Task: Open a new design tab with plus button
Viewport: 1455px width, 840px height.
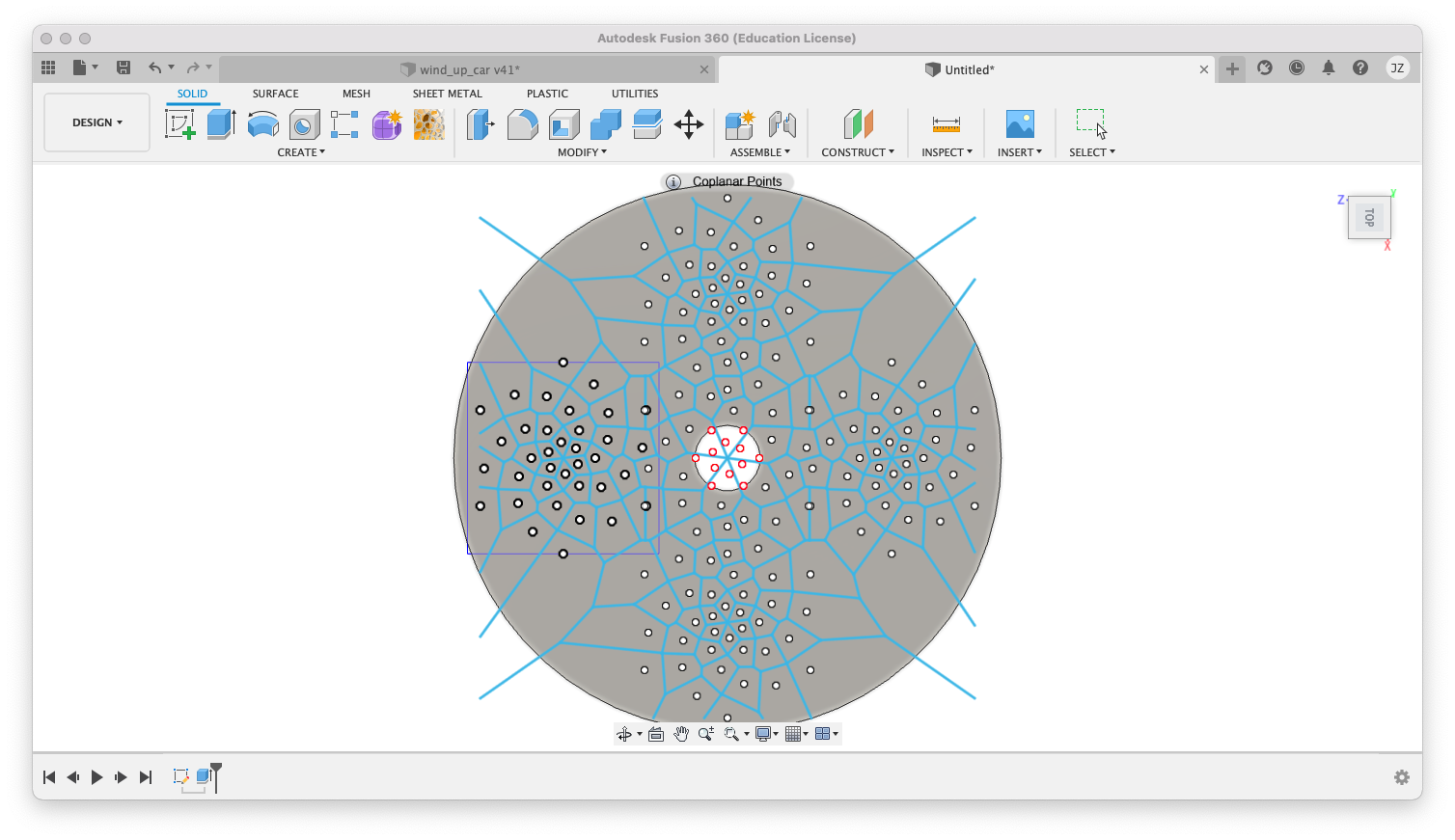Action: (1232, 68)
